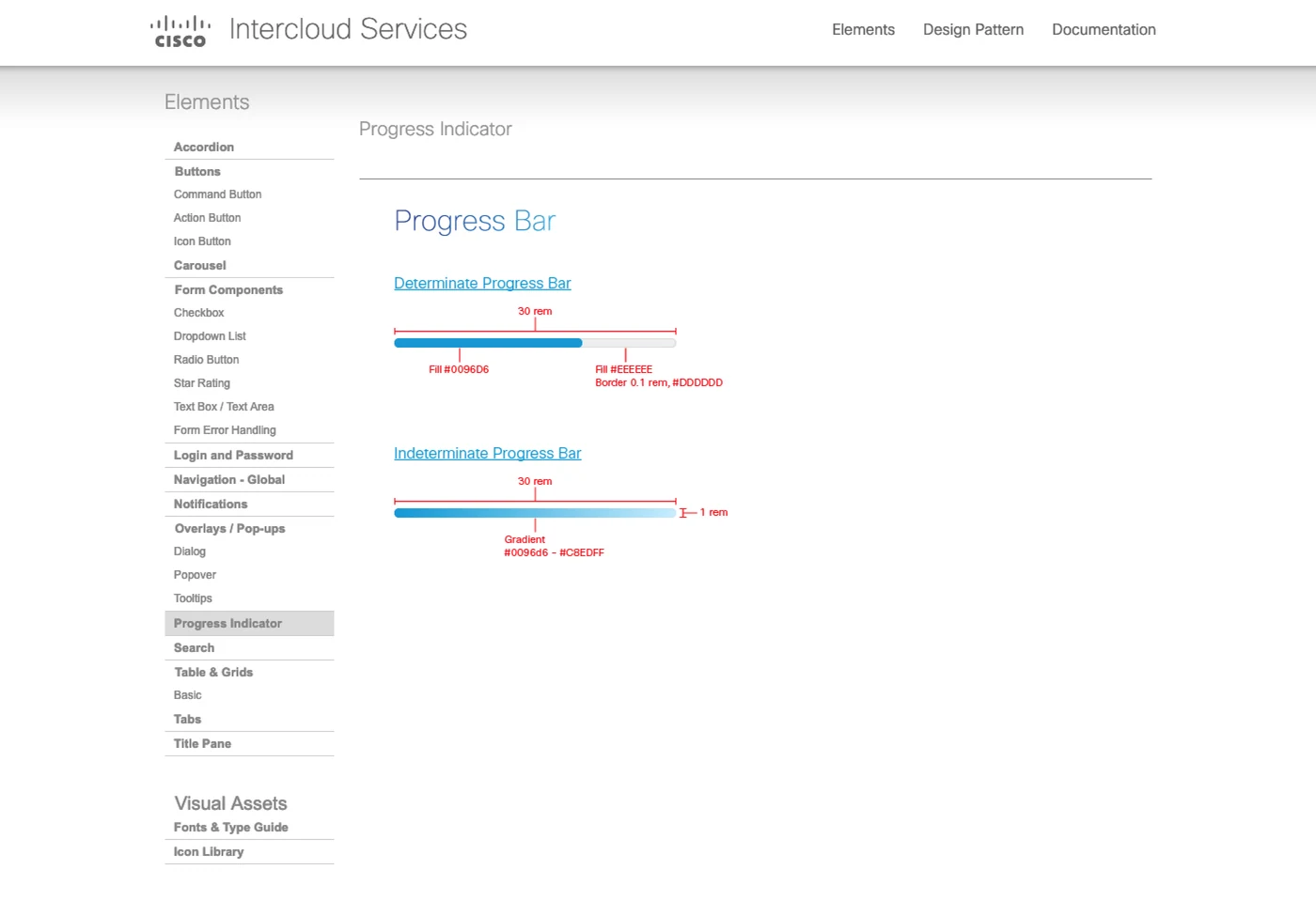Follow the Indeterminate Progress Bar link
Viewport: 1316px width, 901px height.
pyautogui.click(x=487, y=454)
